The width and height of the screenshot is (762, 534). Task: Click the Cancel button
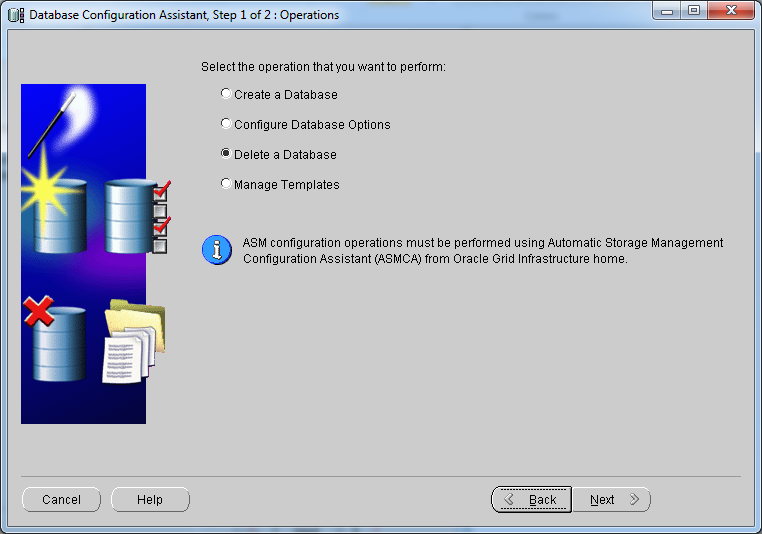pyautogui.click(x=61, y=500)
